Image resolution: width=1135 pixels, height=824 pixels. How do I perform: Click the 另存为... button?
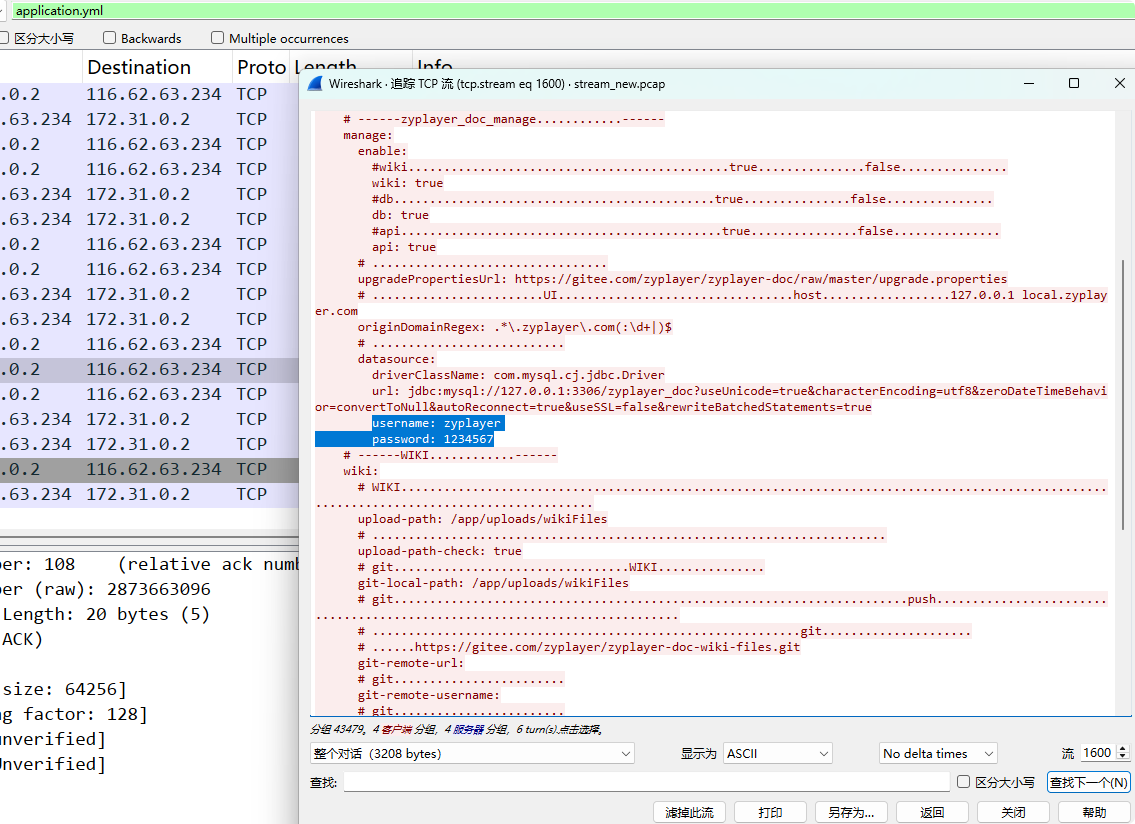pos(851,812)
